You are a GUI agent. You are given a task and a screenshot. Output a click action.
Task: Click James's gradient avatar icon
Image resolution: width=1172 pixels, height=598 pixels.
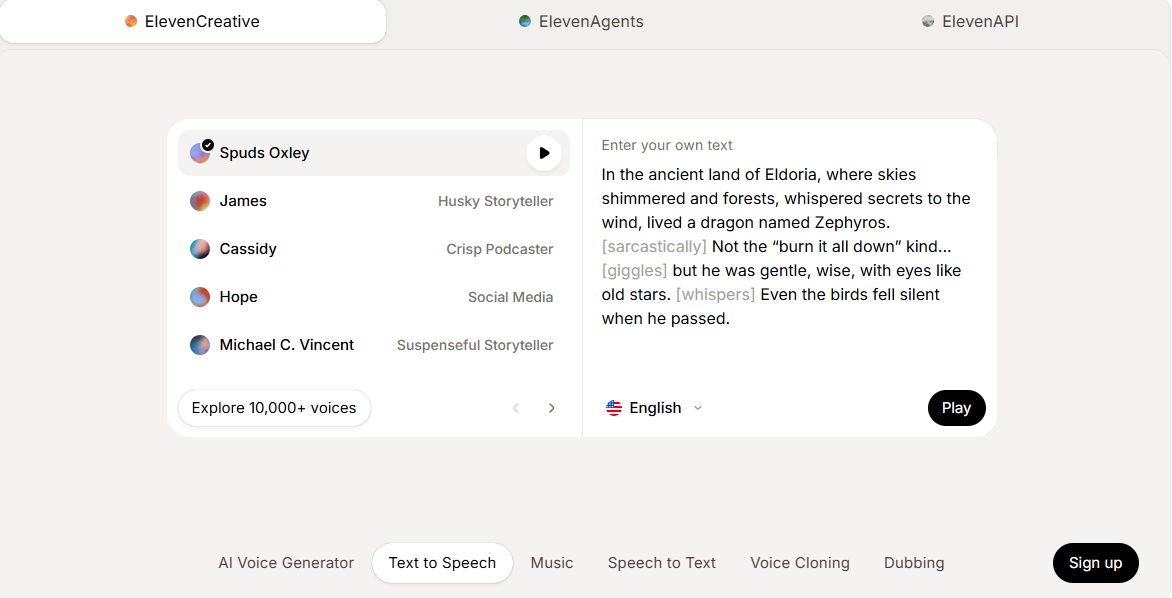click(200, 201)
